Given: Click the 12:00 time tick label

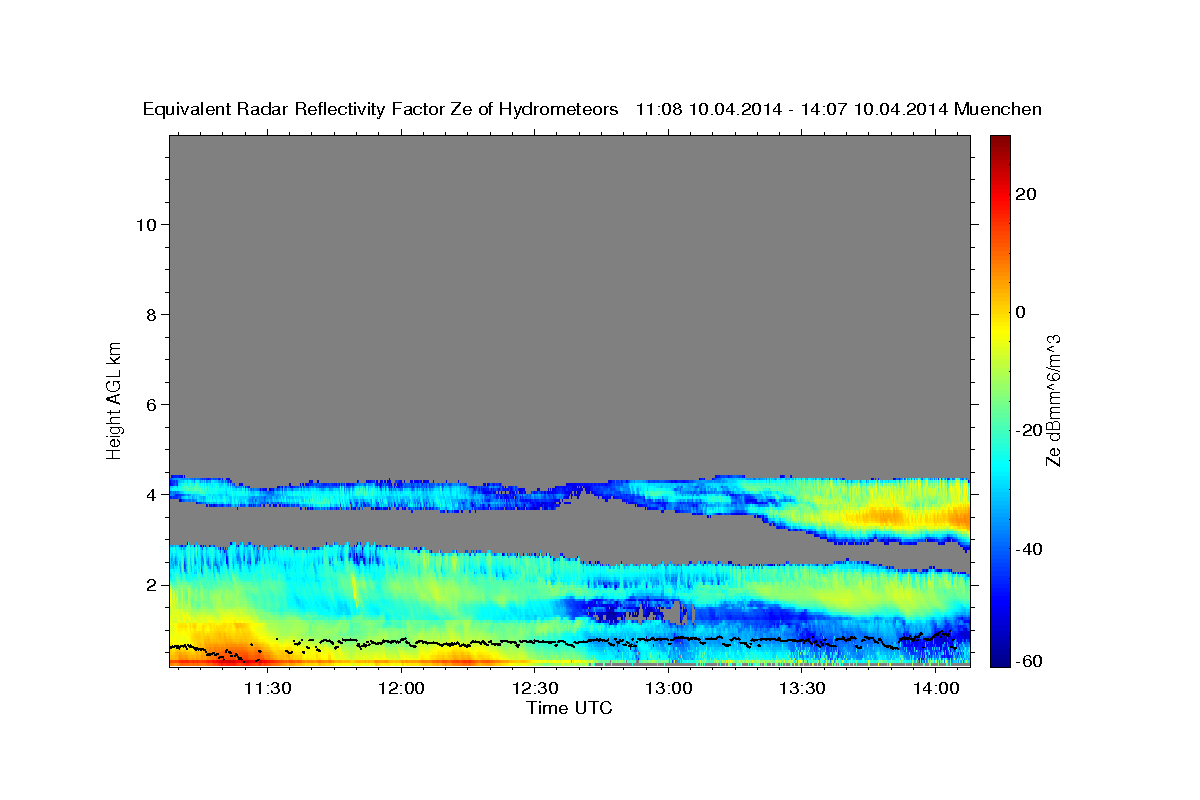Looking at the screenshot, I should [402, 689].
